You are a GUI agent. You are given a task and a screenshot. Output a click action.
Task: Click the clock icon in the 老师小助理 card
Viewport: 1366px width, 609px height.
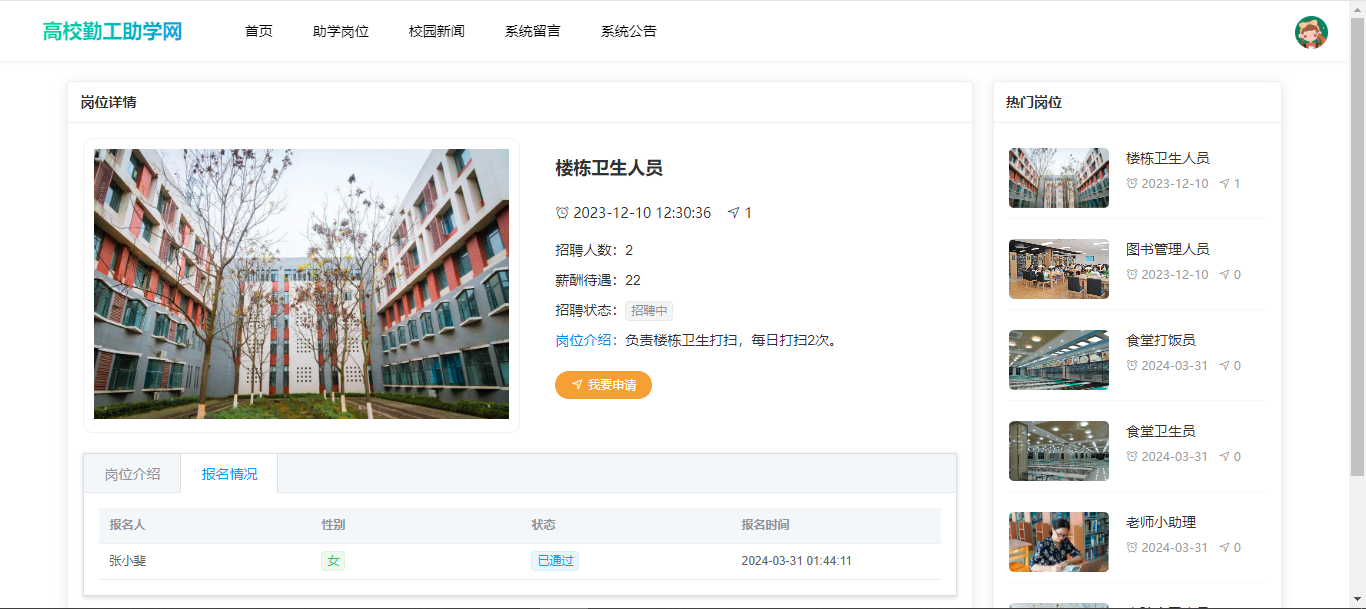click(1132, 547)
